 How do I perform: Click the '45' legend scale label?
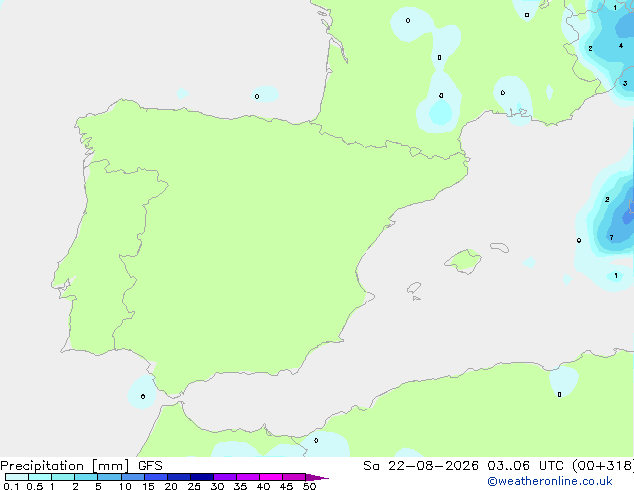coord(286,486)
